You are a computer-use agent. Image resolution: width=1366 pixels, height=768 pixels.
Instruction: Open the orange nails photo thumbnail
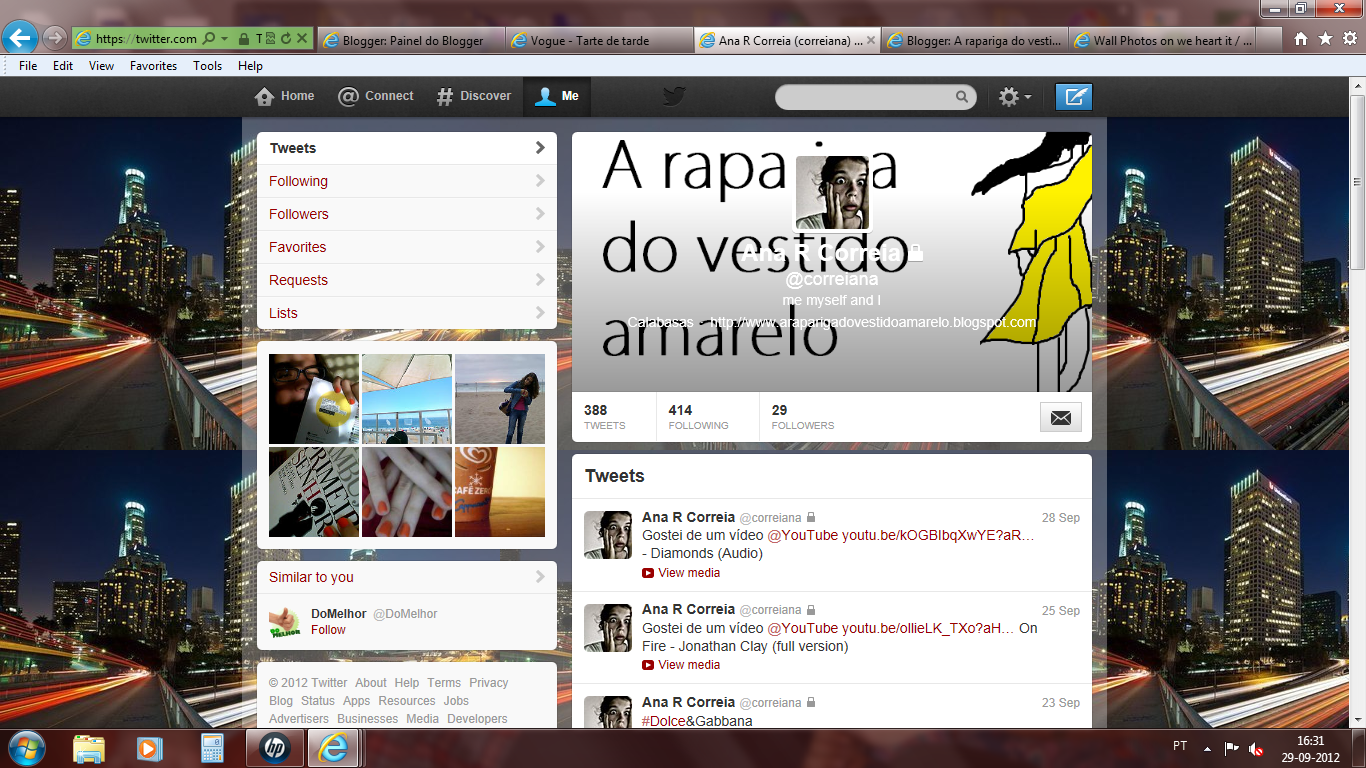point(407,492)
